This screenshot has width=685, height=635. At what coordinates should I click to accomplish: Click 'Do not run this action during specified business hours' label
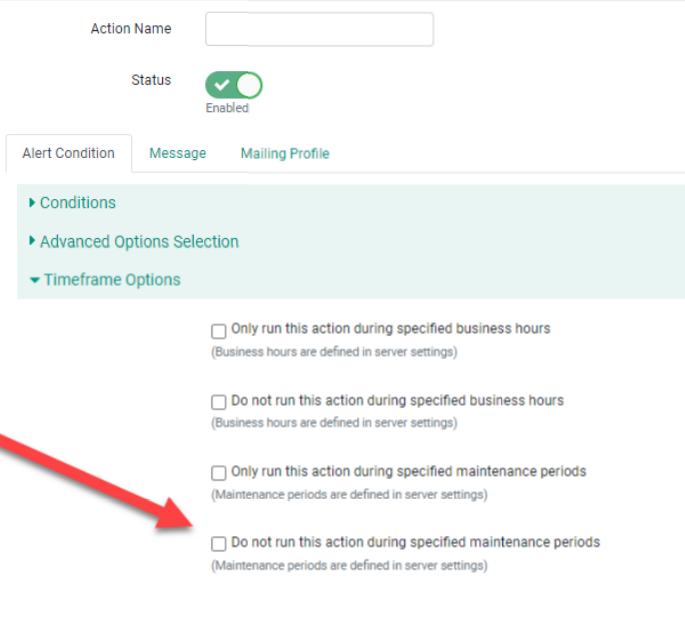coord(397,401)
